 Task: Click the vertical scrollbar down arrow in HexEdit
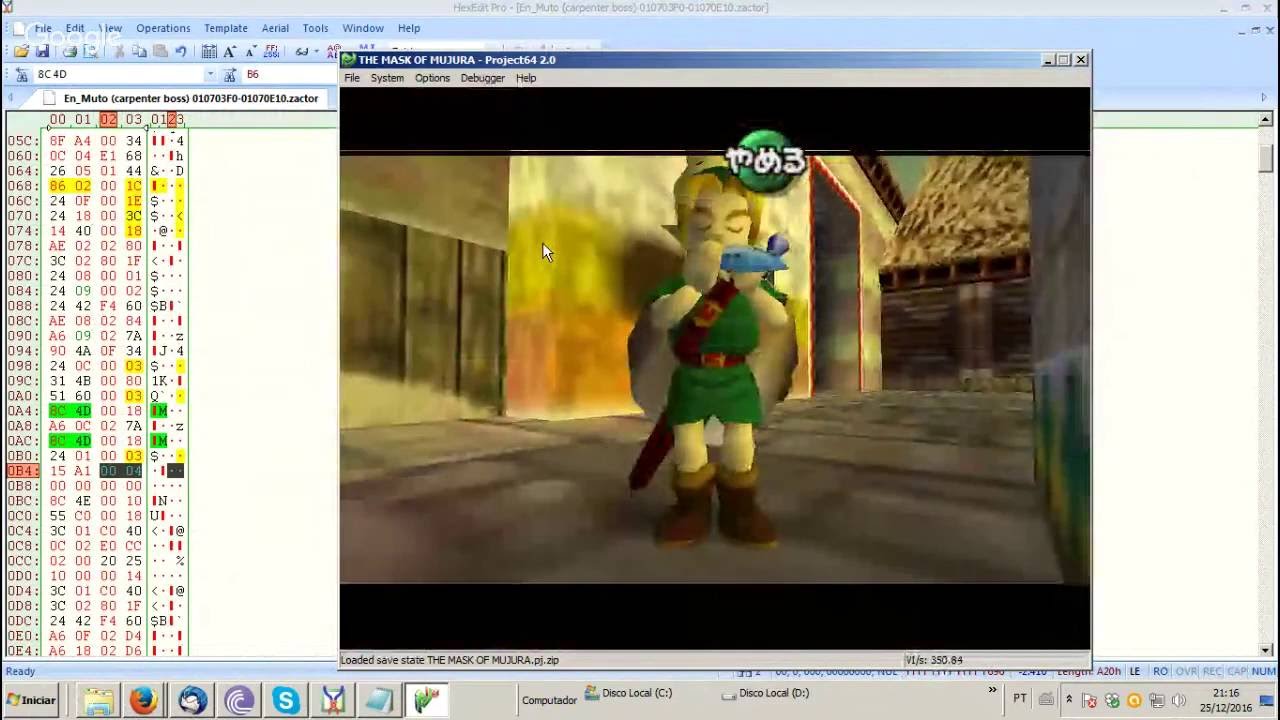[x=1265, y=650]
